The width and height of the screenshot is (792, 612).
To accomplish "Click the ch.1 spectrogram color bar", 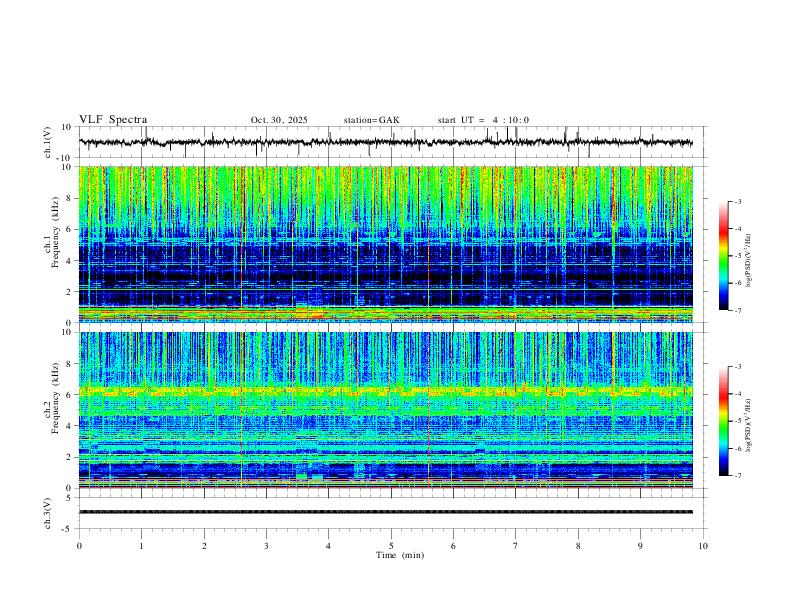I will click(x=724, y=256).
